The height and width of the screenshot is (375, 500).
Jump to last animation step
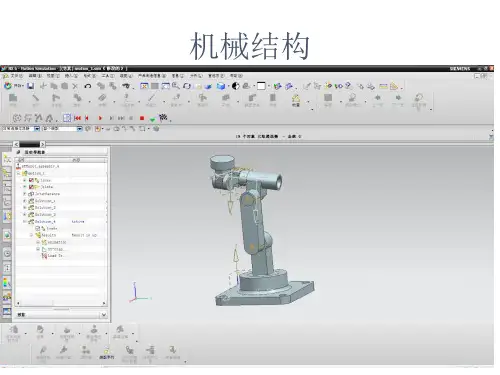pos(121,118)
